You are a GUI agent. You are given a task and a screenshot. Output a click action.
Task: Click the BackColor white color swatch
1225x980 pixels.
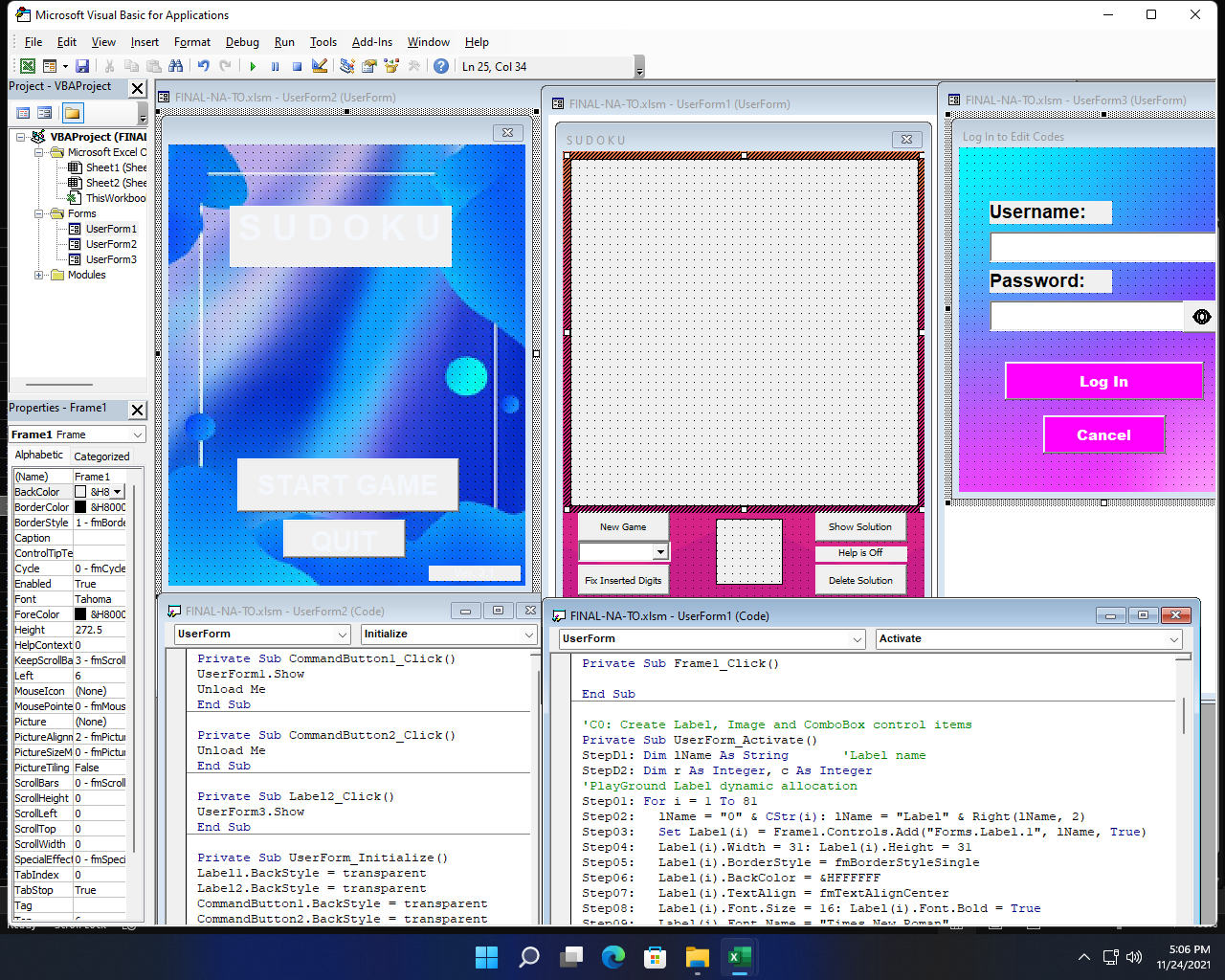click(80, 492)
